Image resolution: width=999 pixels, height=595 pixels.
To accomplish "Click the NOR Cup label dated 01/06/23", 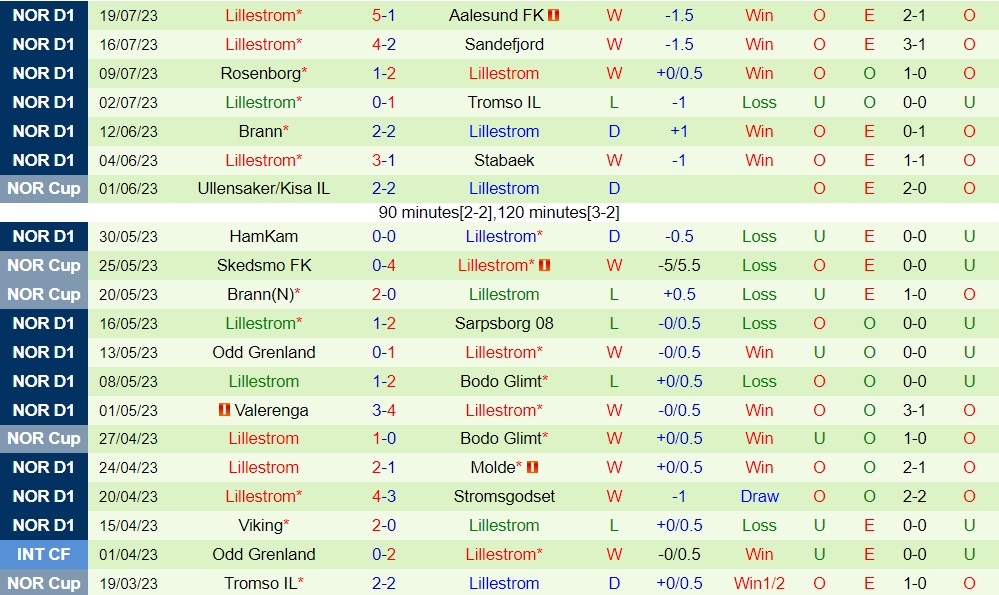I will [x=44, y=189].
